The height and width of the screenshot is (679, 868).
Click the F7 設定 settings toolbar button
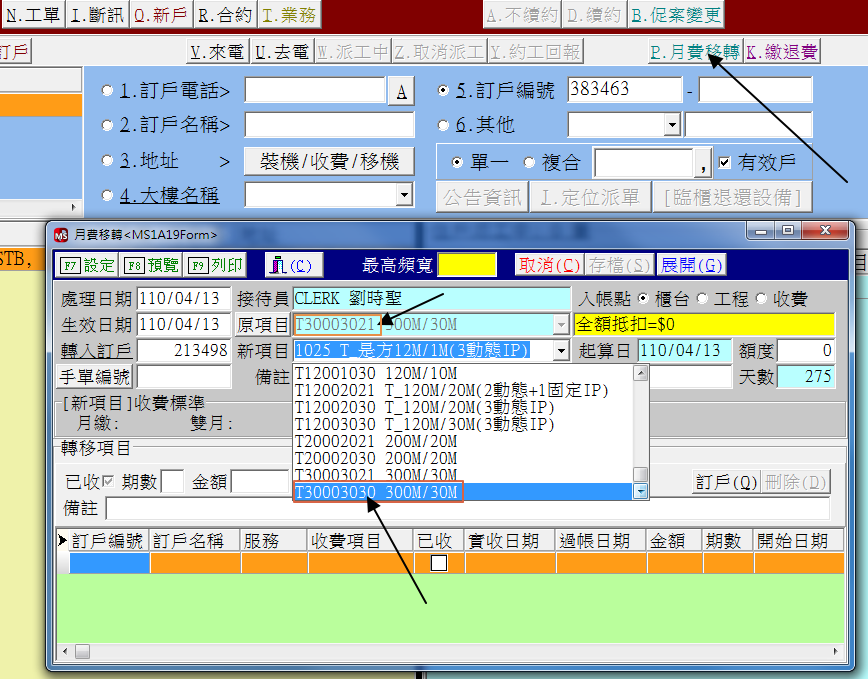click(x=89, y=265)
